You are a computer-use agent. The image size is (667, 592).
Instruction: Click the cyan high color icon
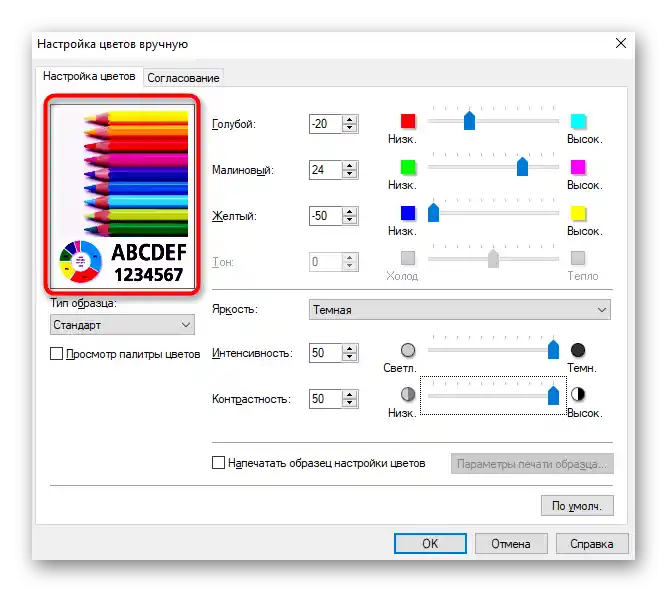(578, 121)
